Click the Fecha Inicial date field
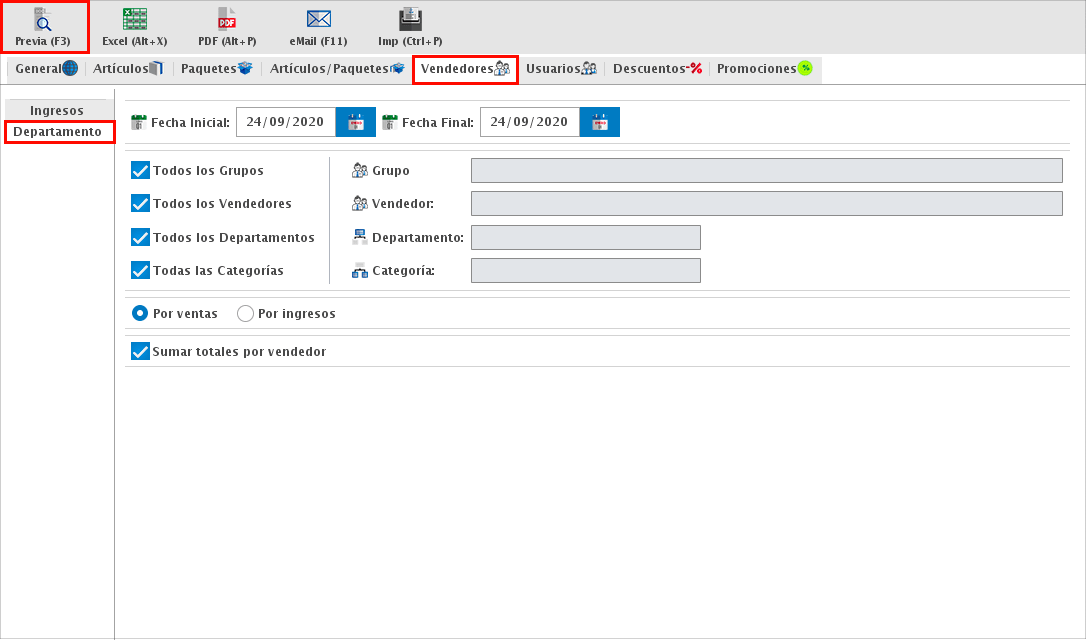Image resolution: width=1086 pixels, height=640 pixels. point(285,122)
